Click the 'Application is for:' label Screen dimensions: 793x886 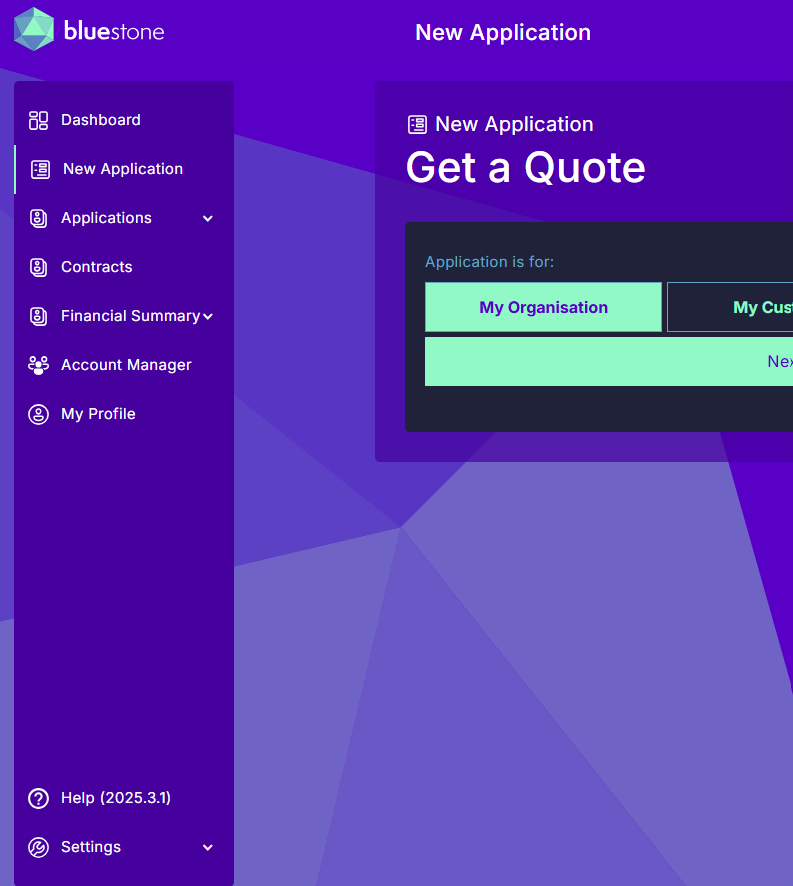point(489,262)
